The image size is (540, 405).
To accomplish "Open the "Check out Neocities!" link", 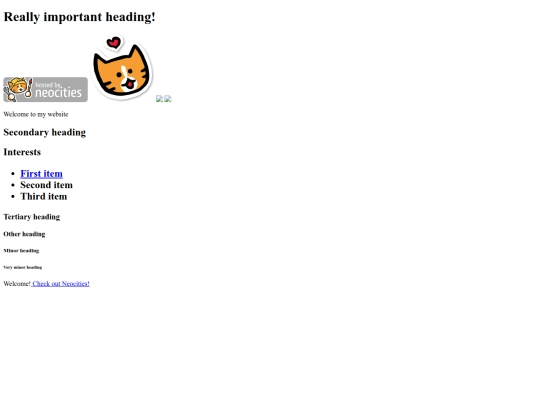I will [60, 283].
